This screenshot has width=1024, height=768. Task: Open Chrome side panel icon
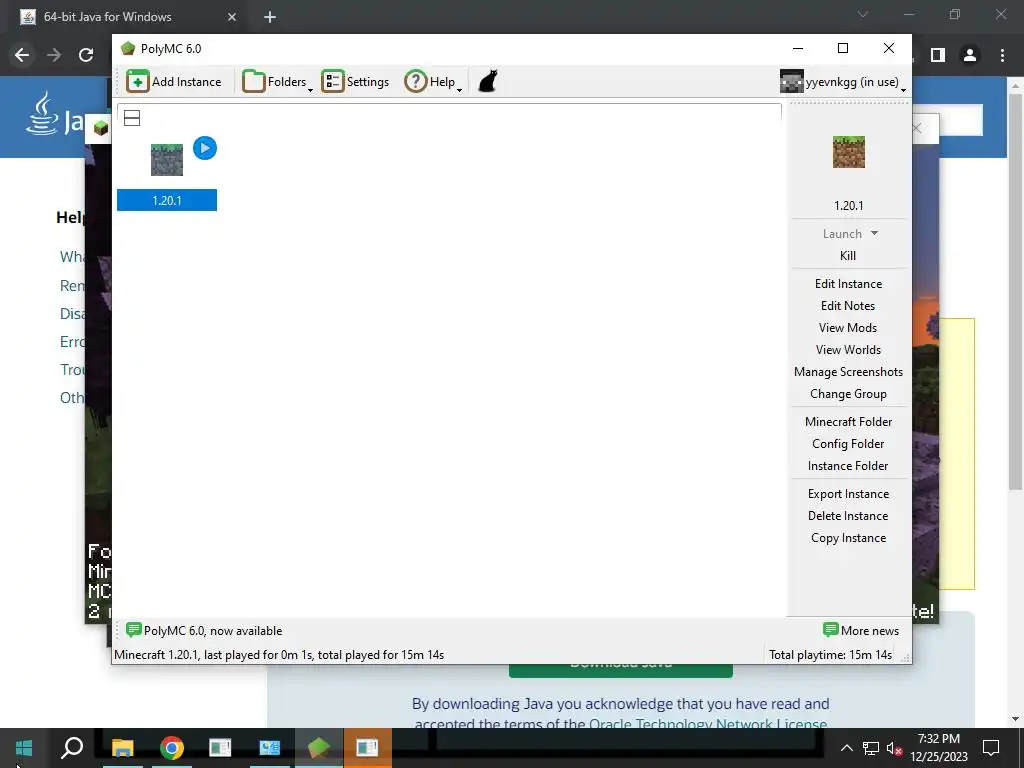click(x=938, y=56)
